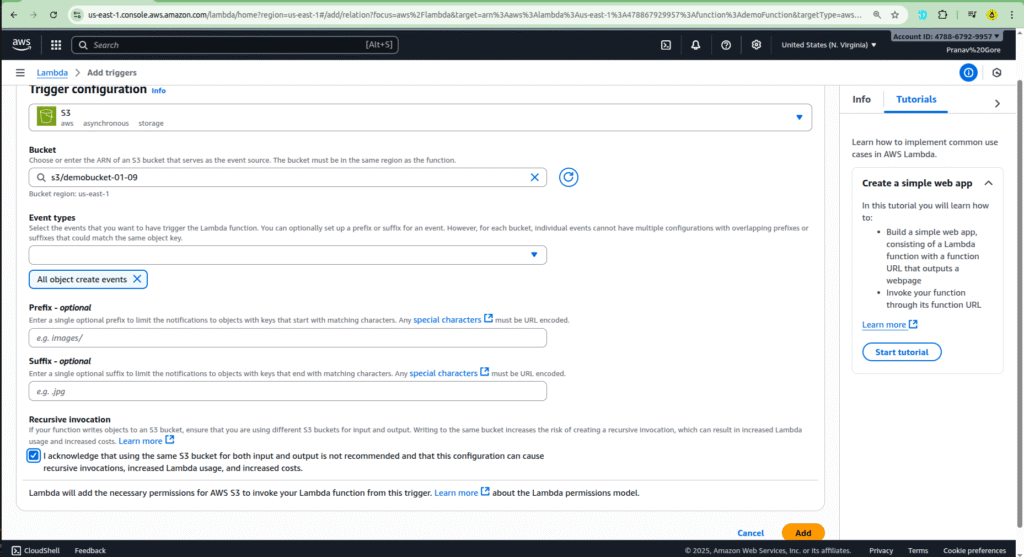Open the Account ID dropdown
The image size is (1024, 557).
click(x=945, y=37)
